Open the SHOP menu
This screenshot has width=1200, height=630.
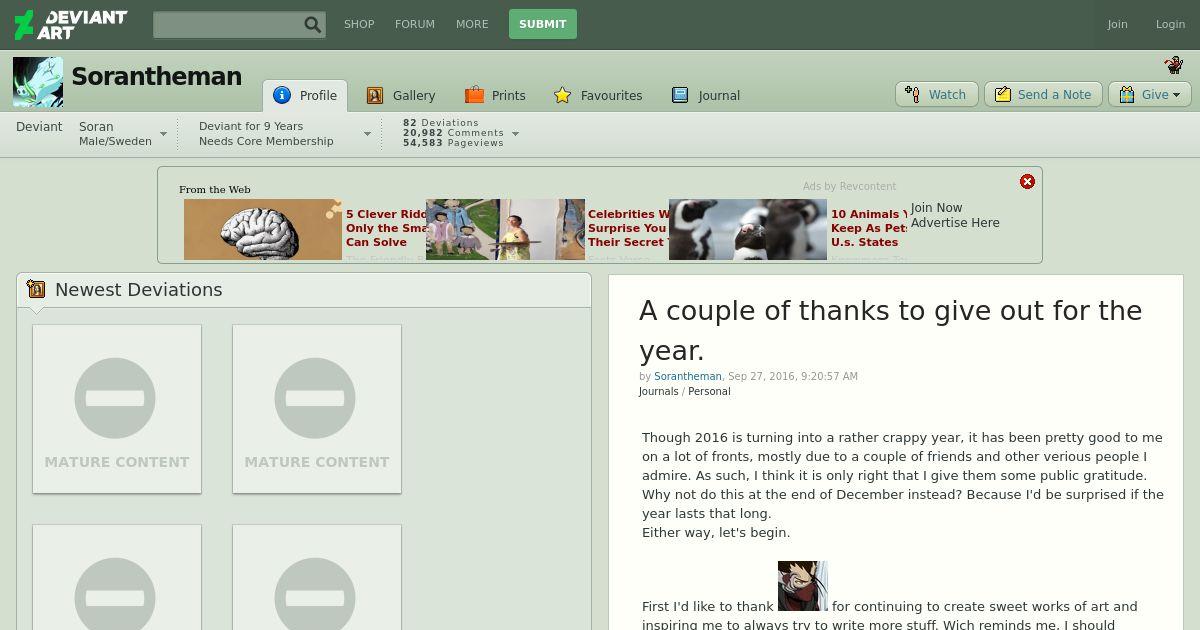pyautogui.click(x=359, y=24)
